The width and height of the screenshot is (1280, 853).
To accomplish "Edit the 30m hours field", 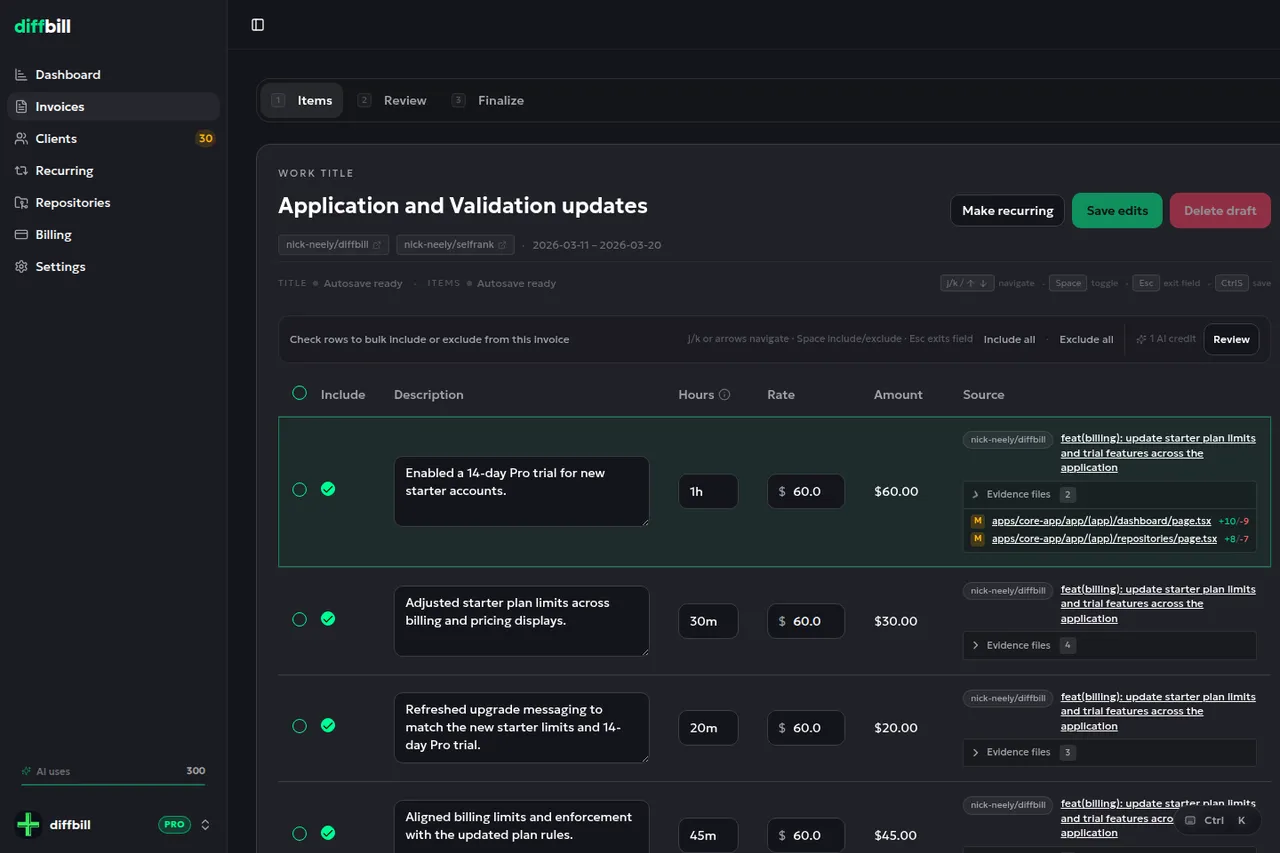I will [708, 621].
